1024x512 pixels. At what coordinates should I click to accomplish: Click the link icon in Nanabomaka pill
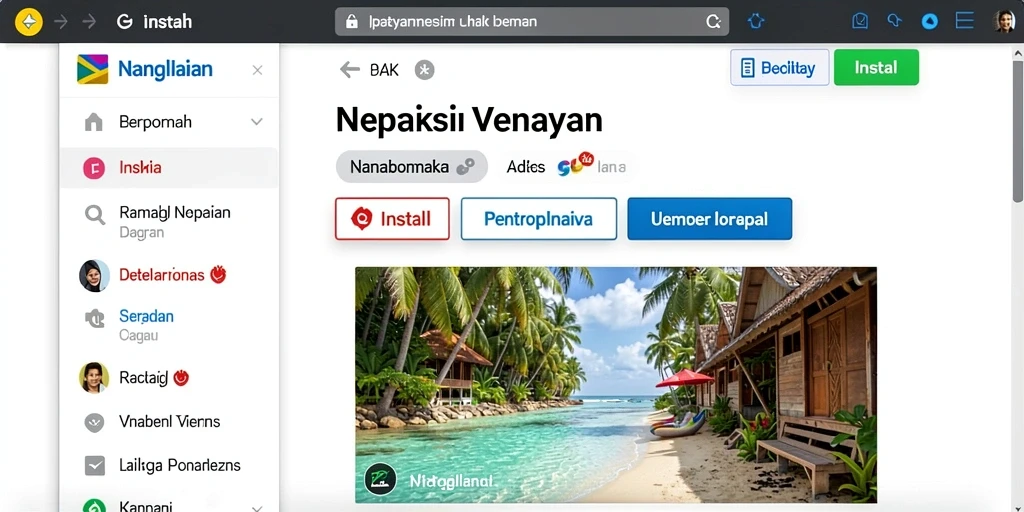465,167
